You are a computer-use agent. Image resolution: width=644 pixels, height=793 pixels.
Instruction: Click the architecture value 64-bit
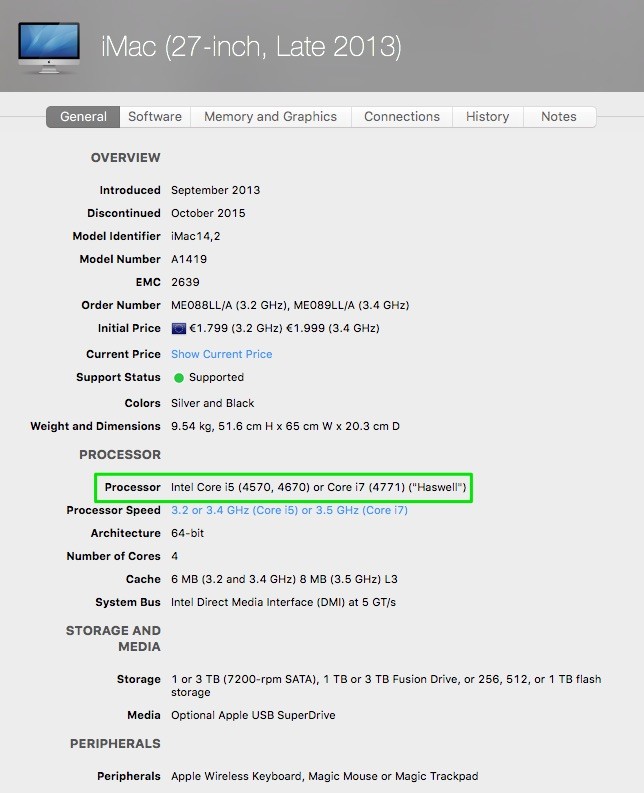point(187,533)
